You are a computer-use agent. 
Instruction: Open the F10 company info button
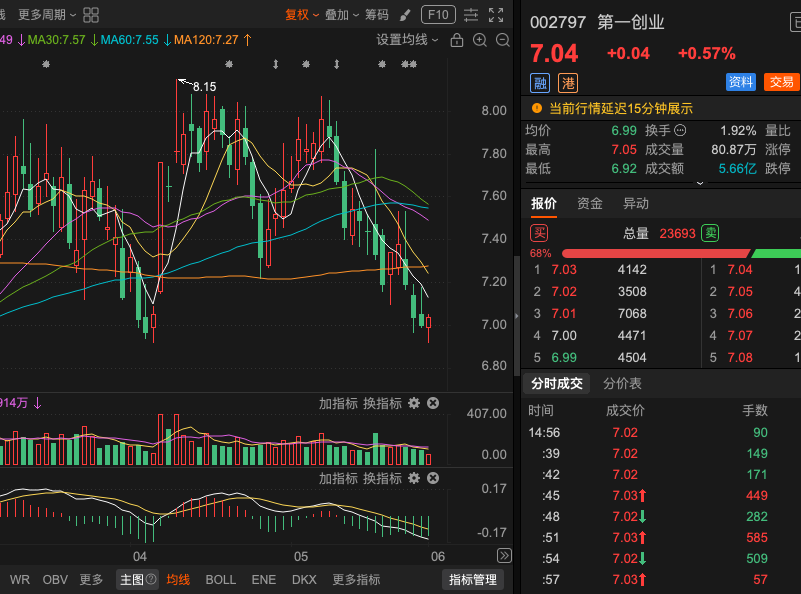(438, 15)
